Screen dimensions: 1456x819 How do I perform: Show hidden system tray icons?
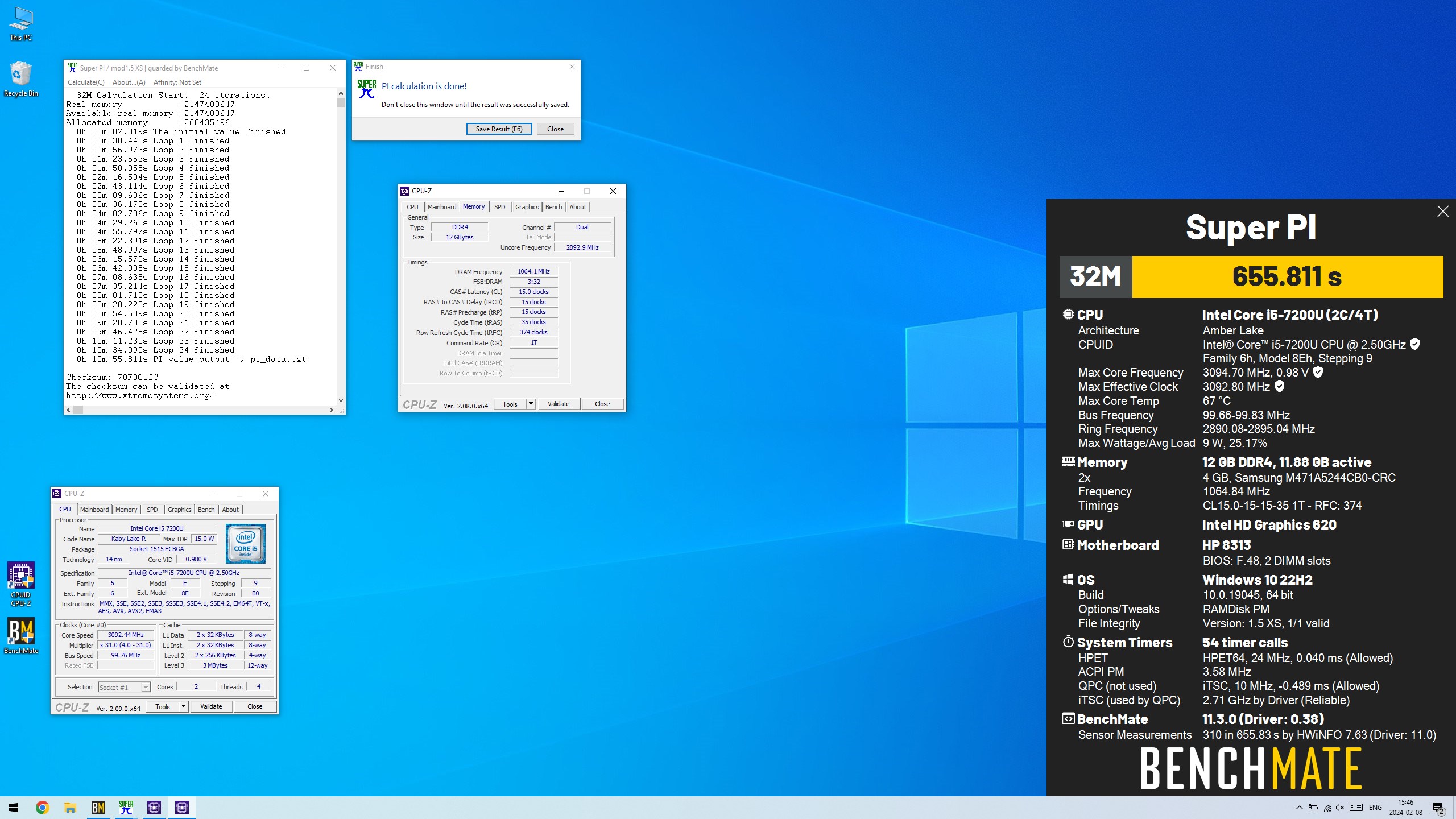[1299, 808]
